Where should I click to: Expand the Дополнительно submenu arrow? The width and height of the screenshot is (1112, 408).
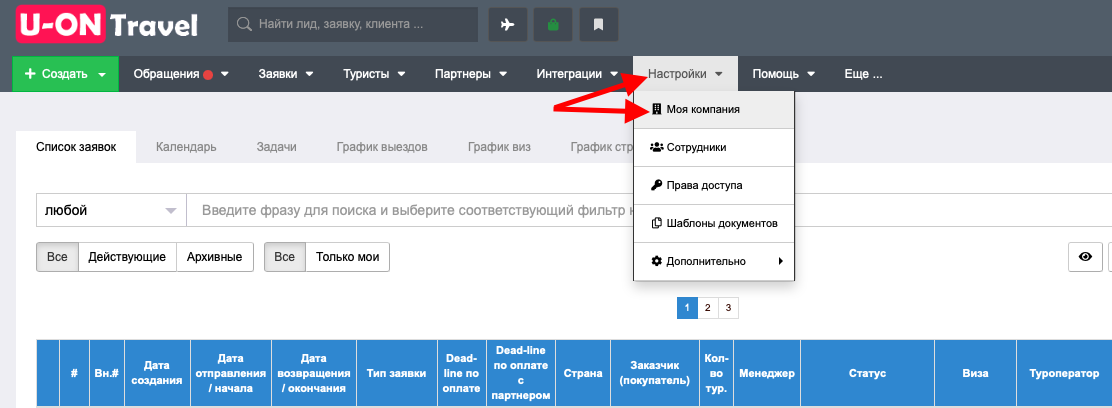coord(781,261)
